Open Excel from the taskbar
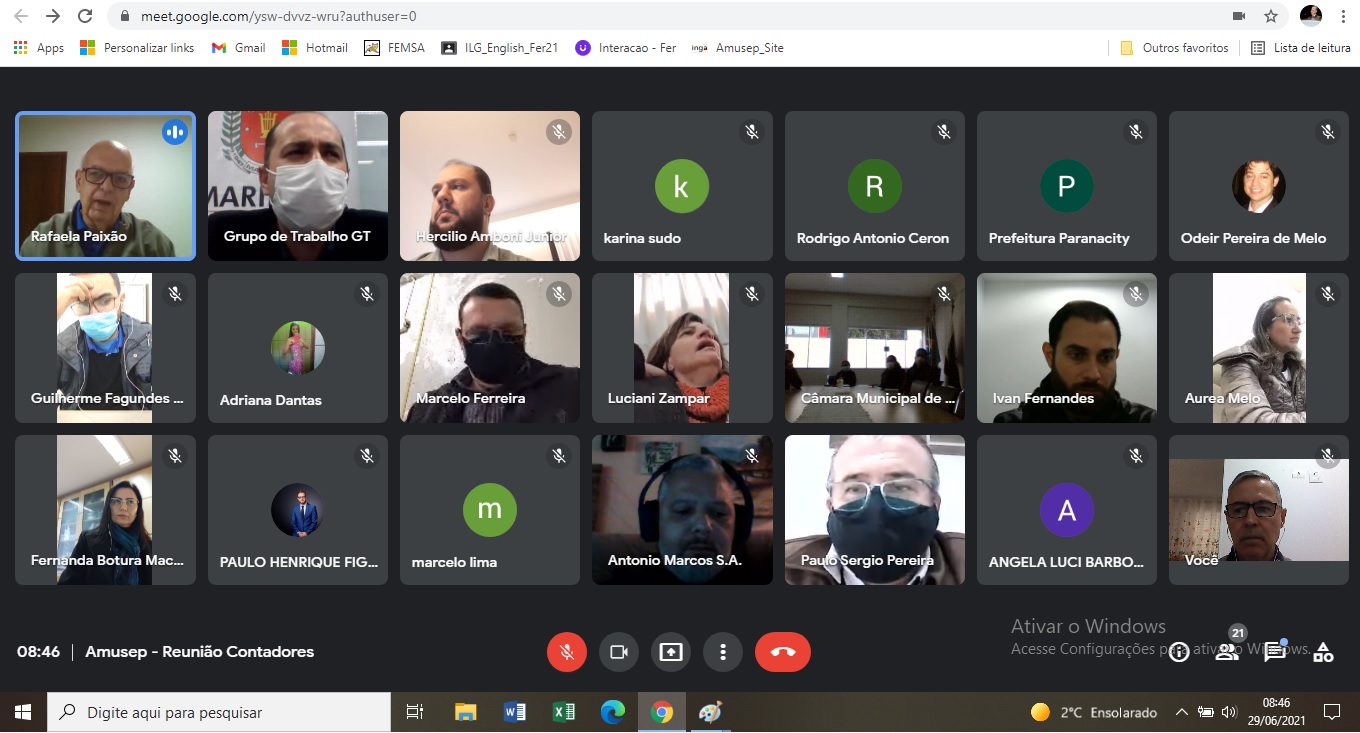 (x=563, y=712)
